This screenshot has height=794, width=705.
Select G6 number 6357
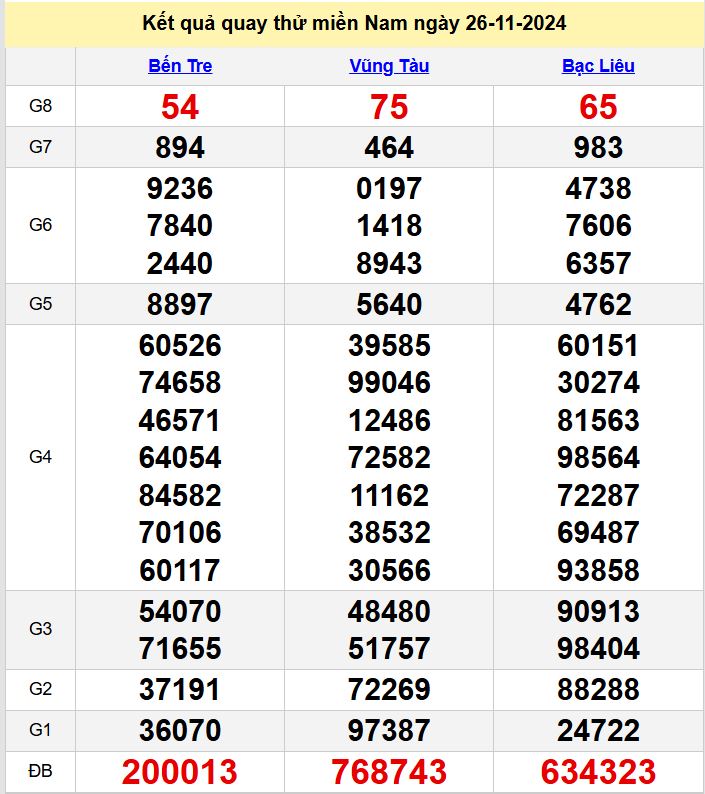598,263
